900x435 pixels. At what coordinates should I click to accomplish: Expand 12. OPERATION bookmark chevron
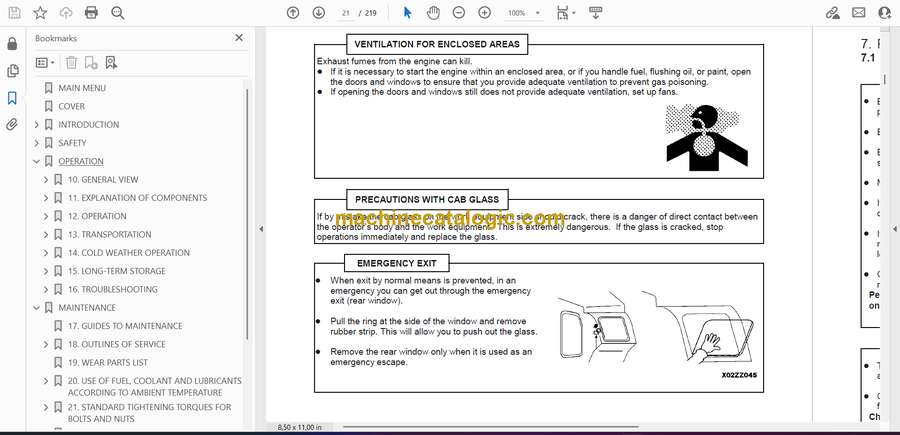click(x=46, y=216)
